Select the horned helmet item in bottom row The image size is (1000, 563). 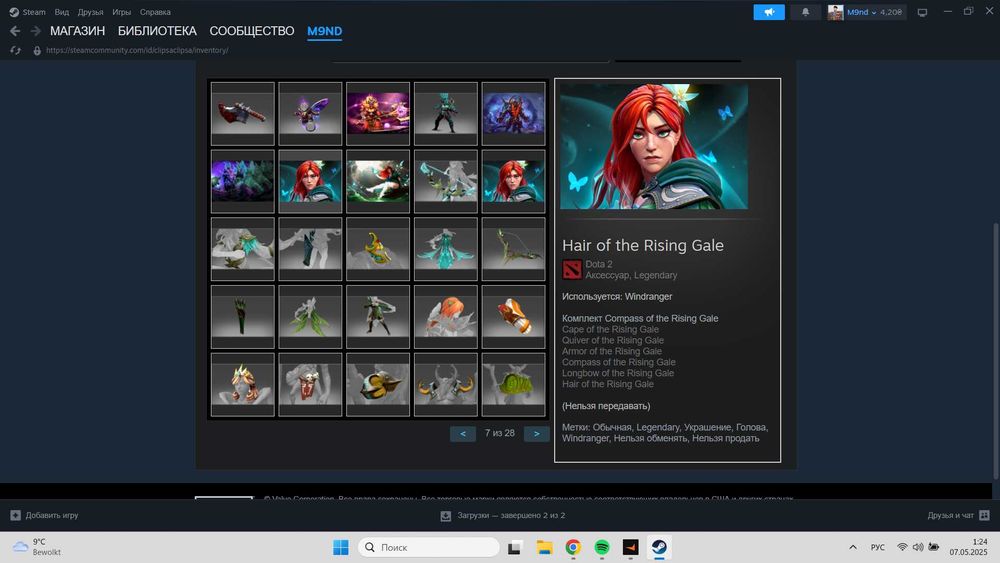445,384
